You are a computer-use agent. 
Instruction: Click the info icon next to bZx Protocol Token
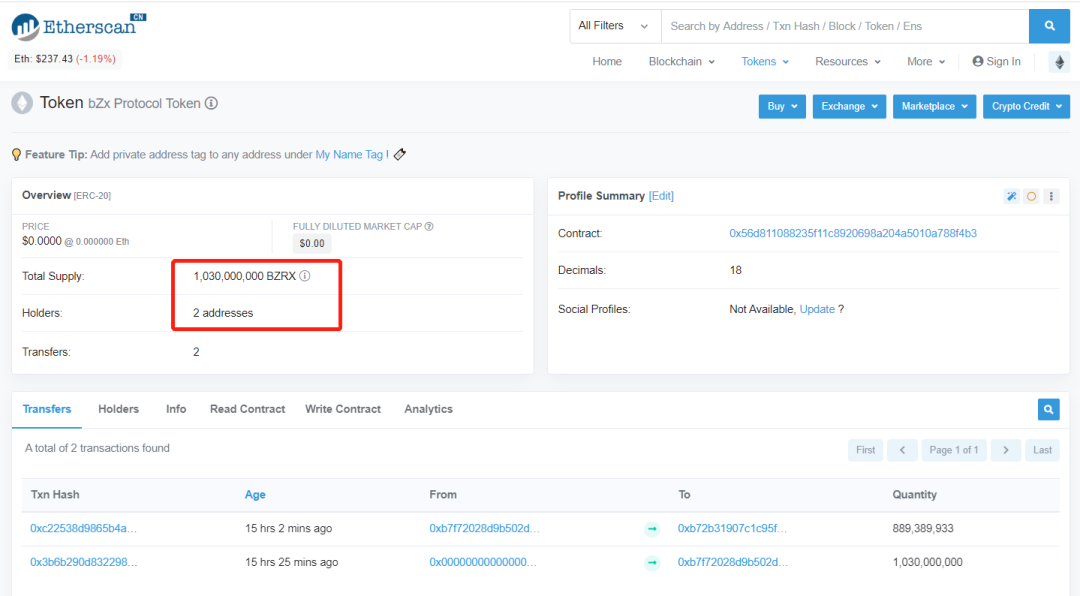211,103
